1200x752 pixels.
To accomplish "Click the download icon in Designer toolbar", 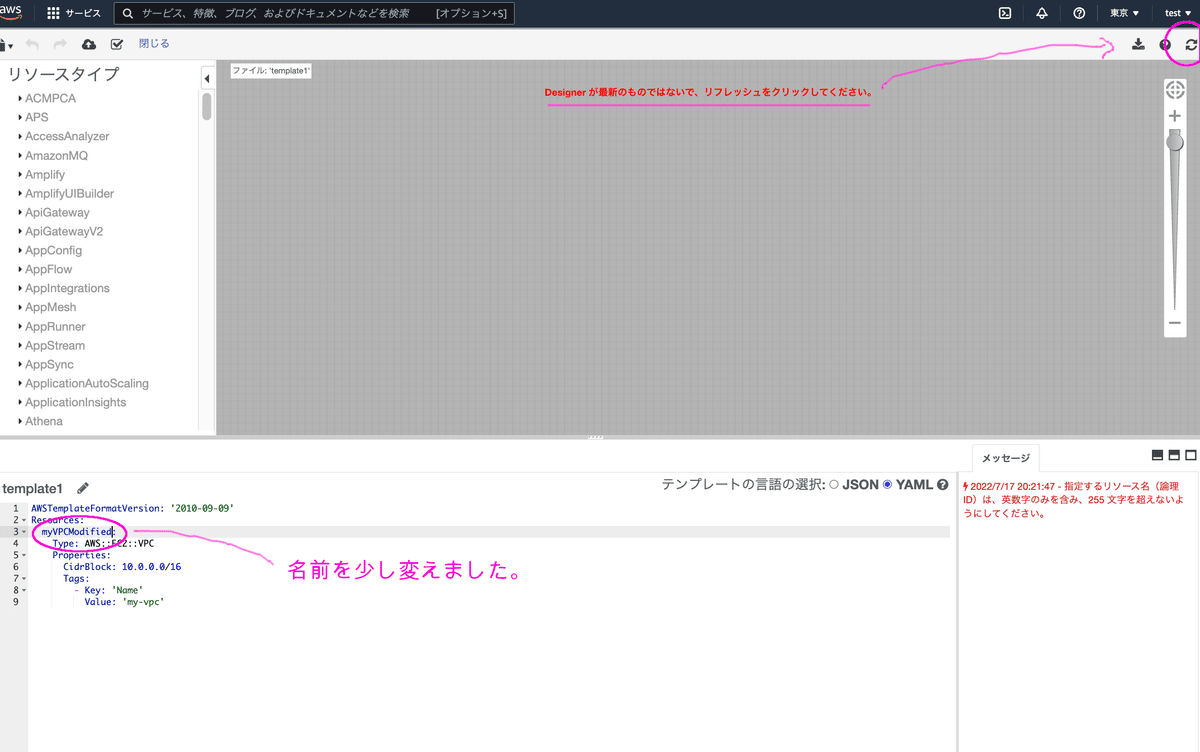I will (x=1138, y=44).
